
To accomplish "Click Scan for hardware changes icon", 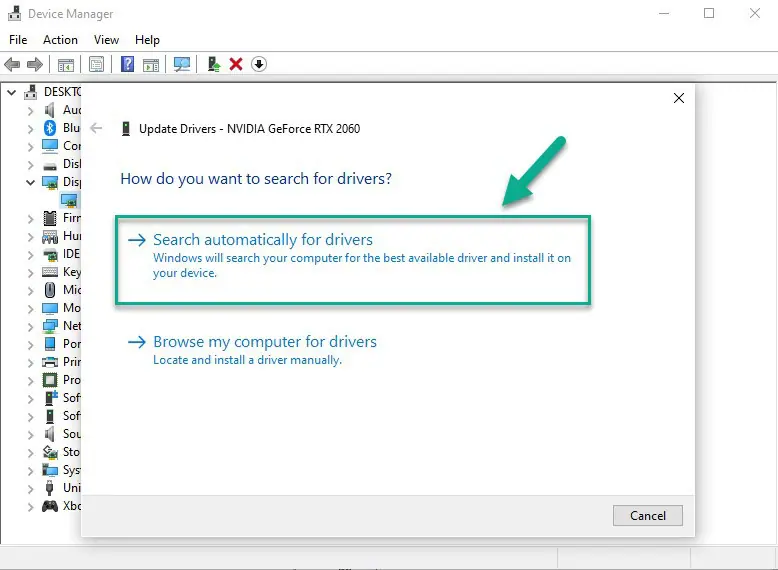I will click(x=182, y=64).
